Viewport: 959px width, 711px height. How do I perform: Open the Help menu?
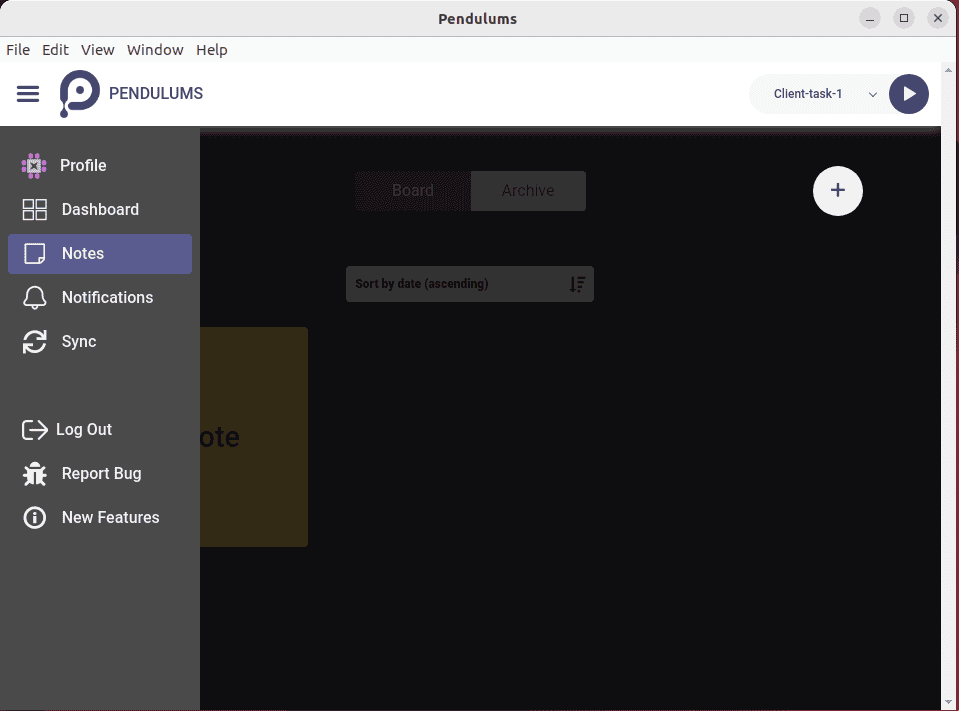coord(212,50)
